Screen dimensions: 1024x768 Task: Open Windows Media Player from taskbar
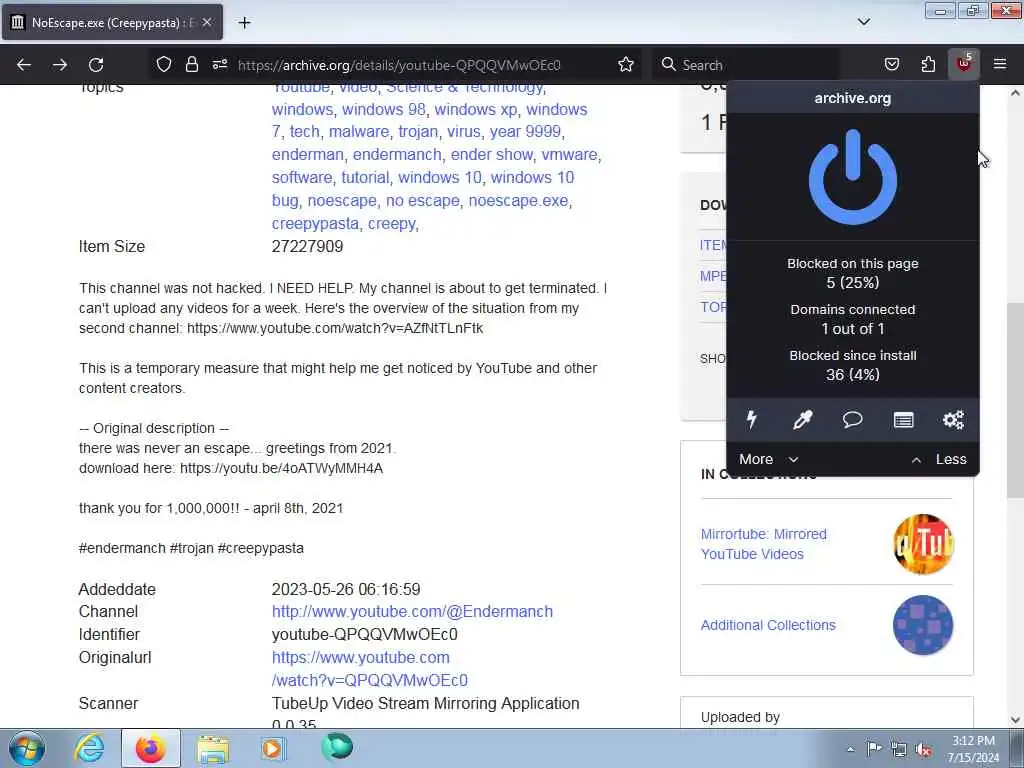(x=272, y=748)
